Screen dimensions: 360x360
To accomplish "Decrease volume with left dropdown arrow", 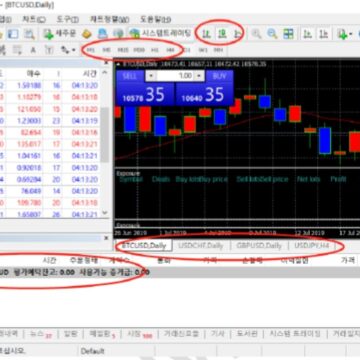I will click(x=151, y=76).
